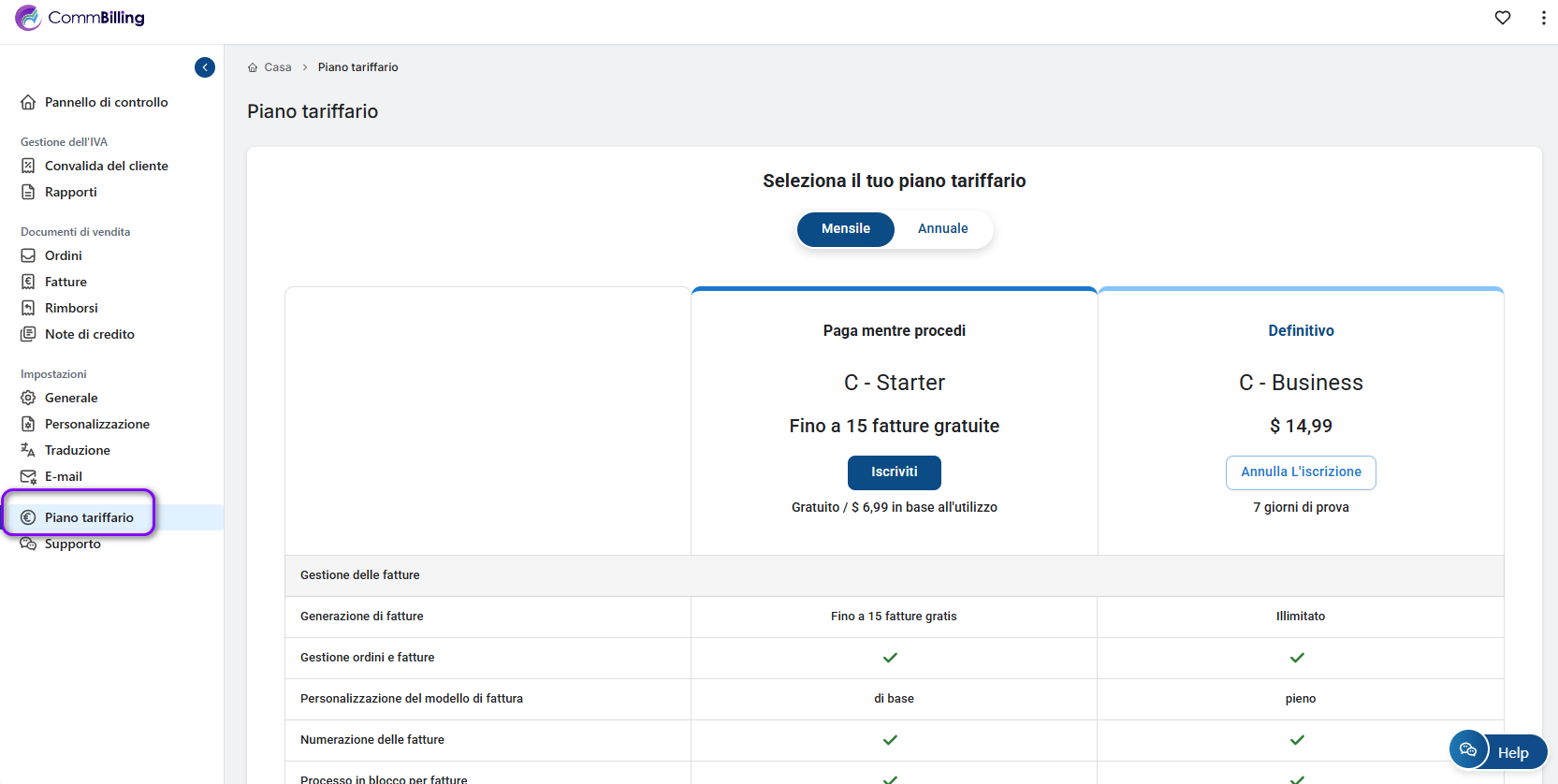The image size is (1558, 784).
Task: Click the Generale gear icon
Action: [28, 398]
